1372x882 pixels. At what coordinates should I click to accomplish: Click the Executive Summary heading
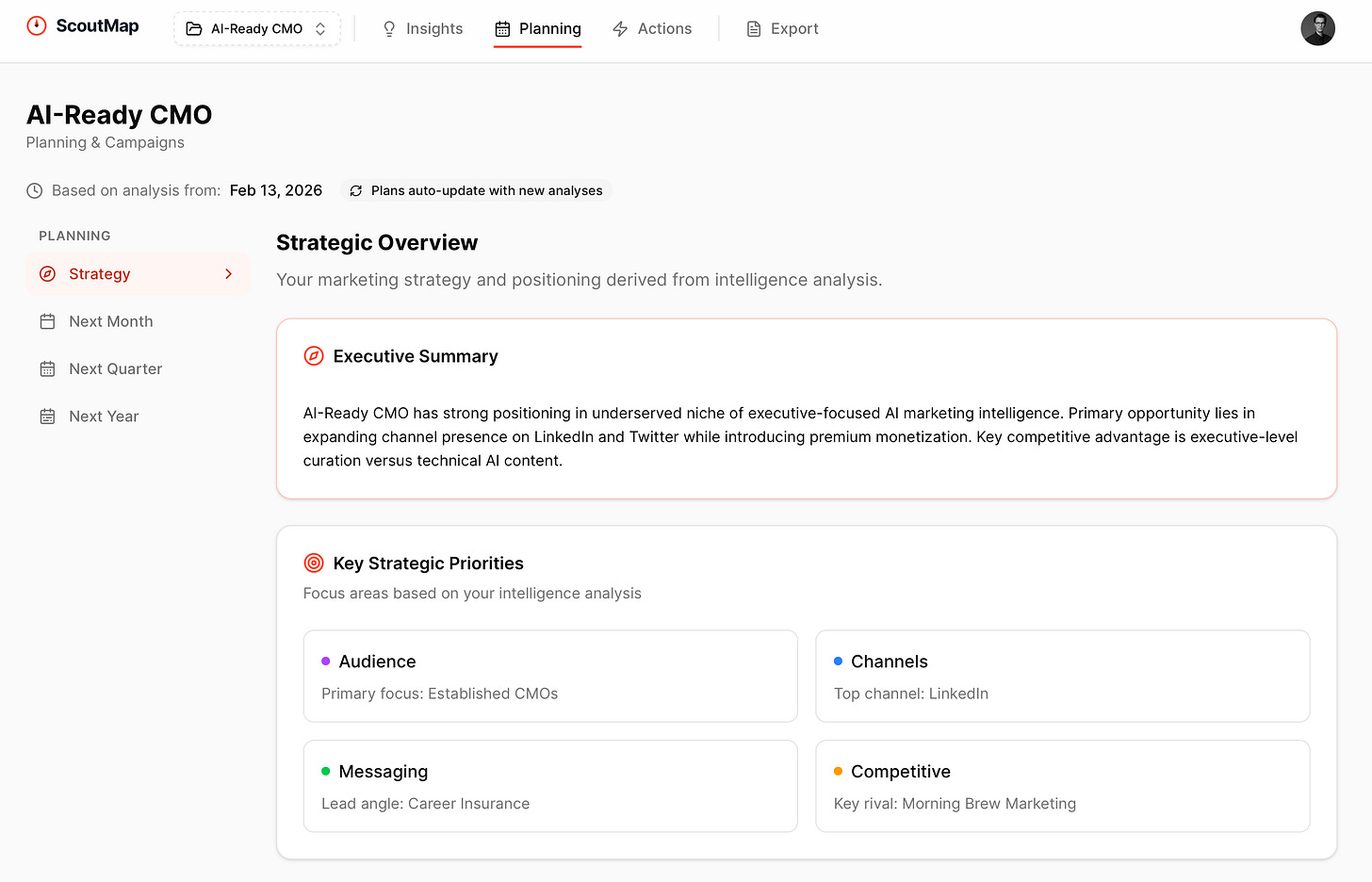click(x=416, y=356)
